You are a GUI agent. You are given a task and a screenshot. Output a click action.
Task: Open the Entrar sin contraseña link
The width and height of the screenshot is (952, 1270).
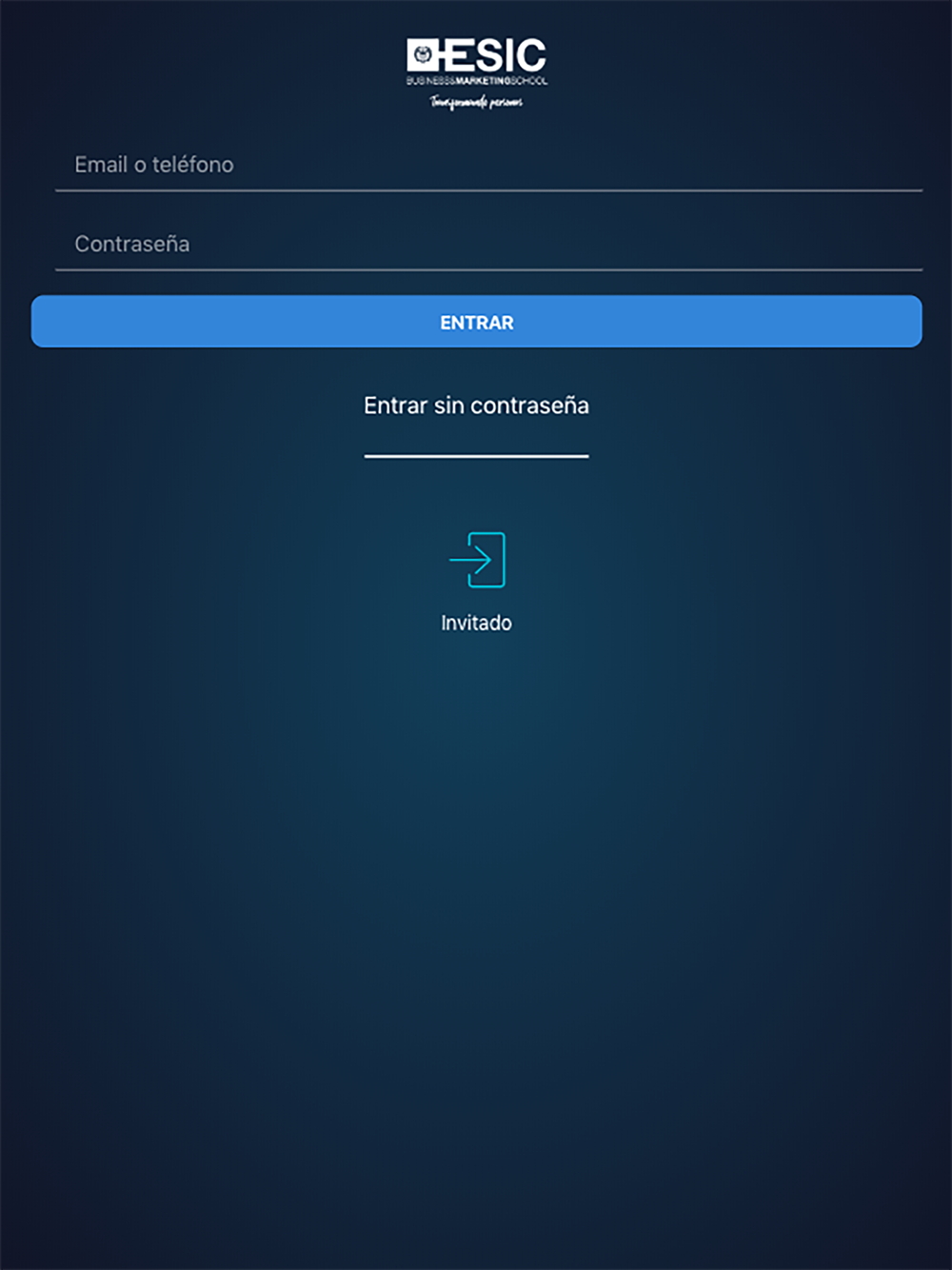477,406
